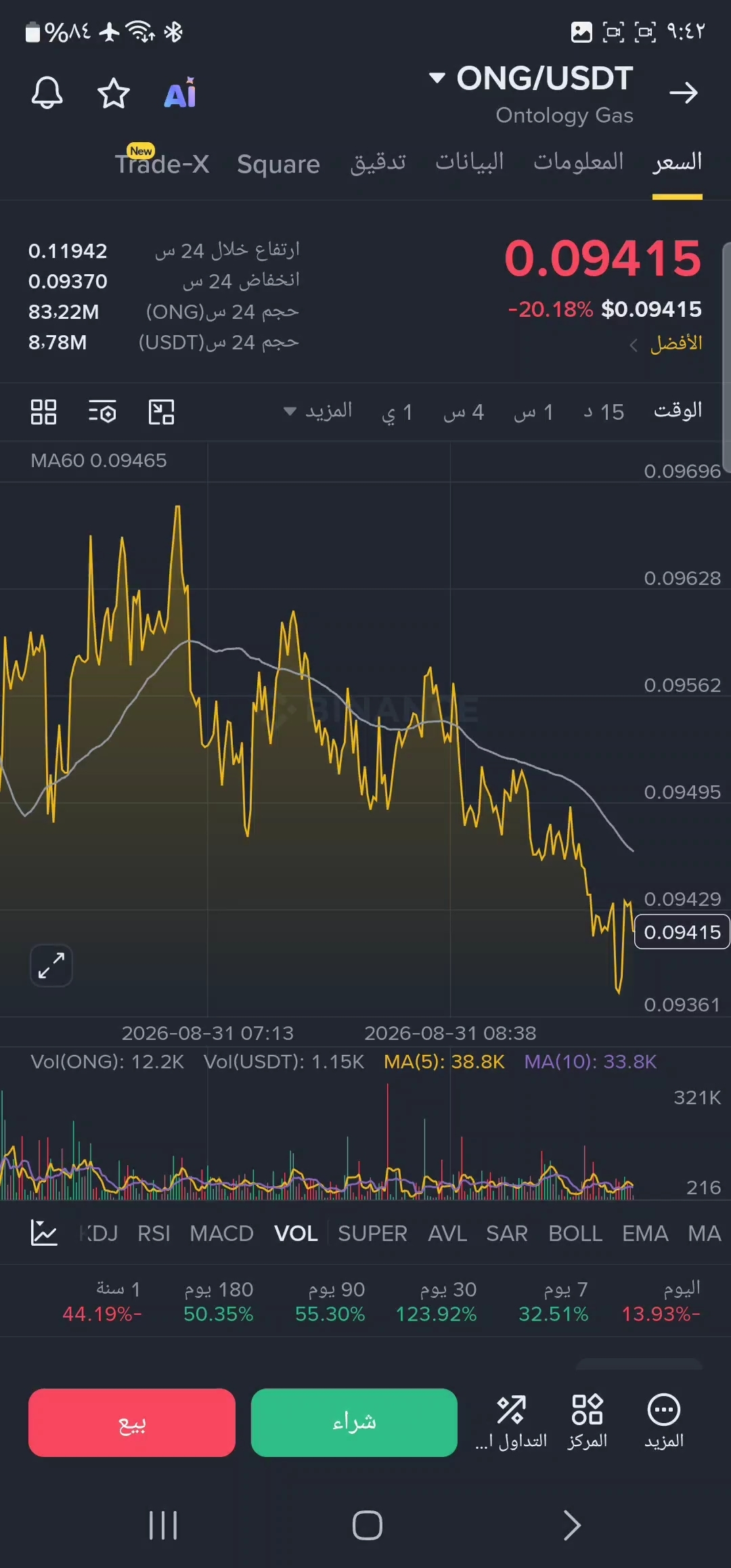The height and width of the screenshot is (1568, 731).
Task: Enable the AVL indicator
Action: 447,1234
